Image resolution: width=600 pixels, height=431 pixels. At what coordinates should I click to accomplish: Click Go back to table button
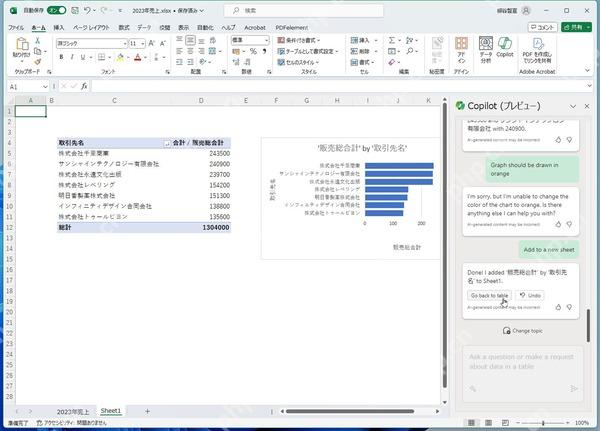[x=489, y=295]
